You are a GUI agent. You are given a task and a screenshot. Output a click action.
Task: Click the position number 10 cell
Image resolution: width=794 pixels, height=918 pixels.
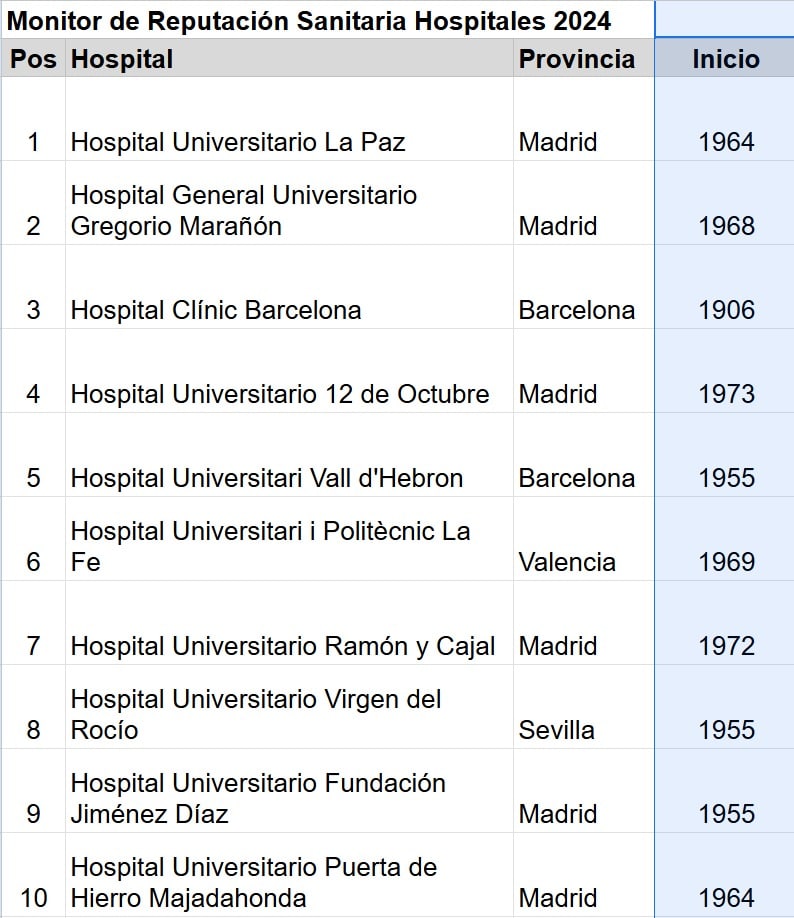(33, 898)
